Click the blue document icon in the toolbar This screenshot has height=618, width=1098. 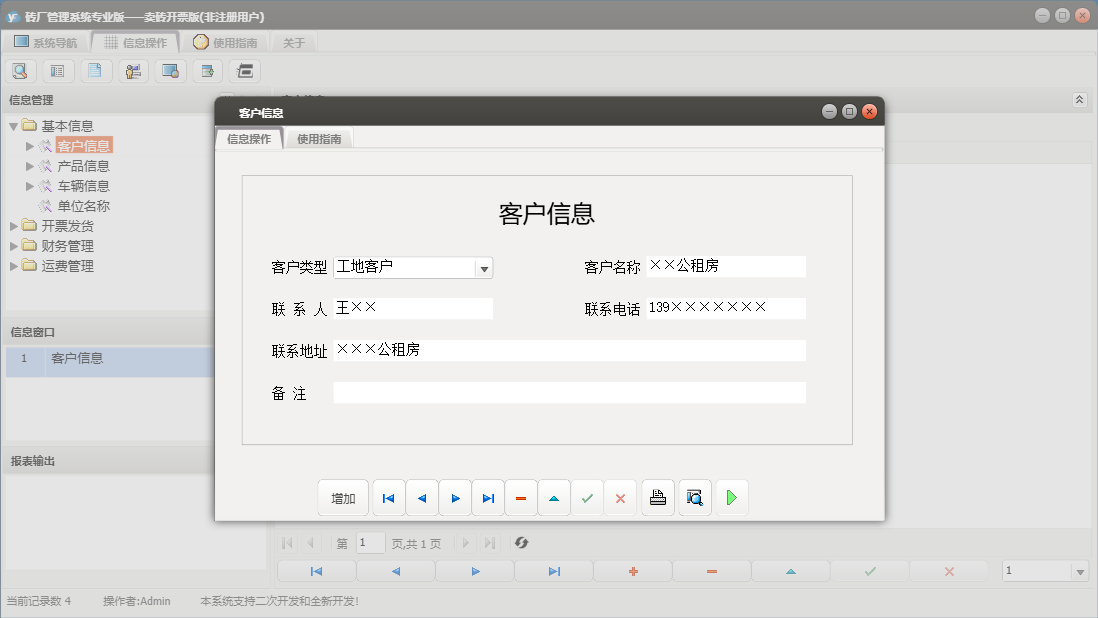[x=95, y=71]
